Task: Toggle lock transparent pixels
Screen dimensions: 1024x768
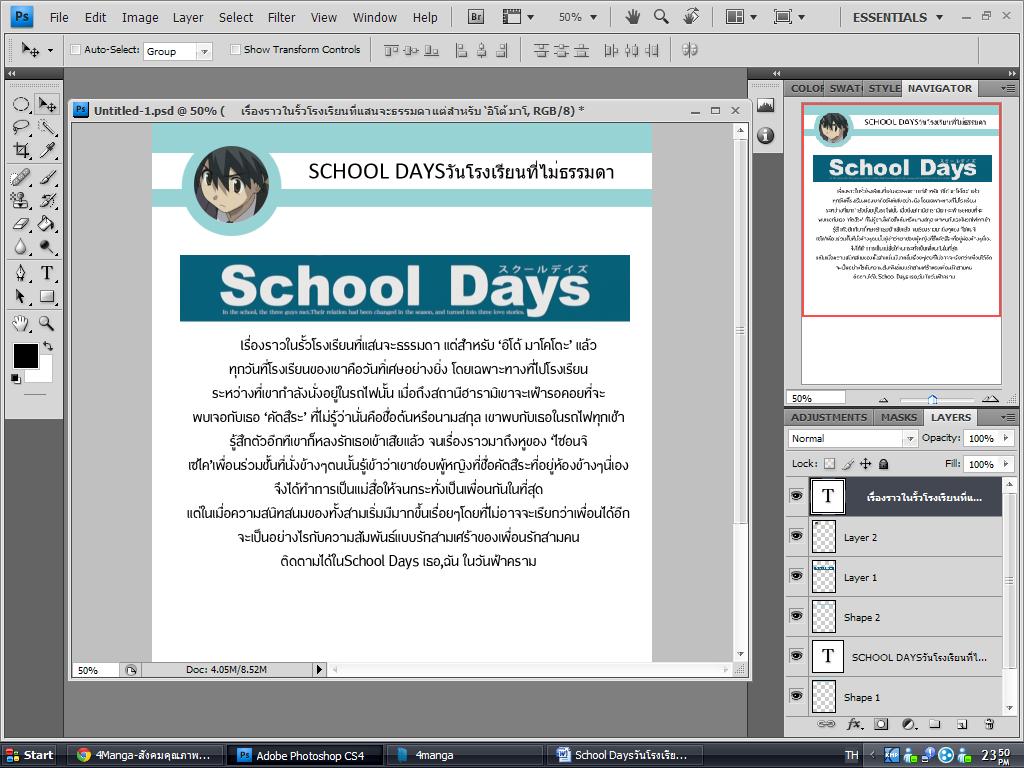Action: pos(829,464)
